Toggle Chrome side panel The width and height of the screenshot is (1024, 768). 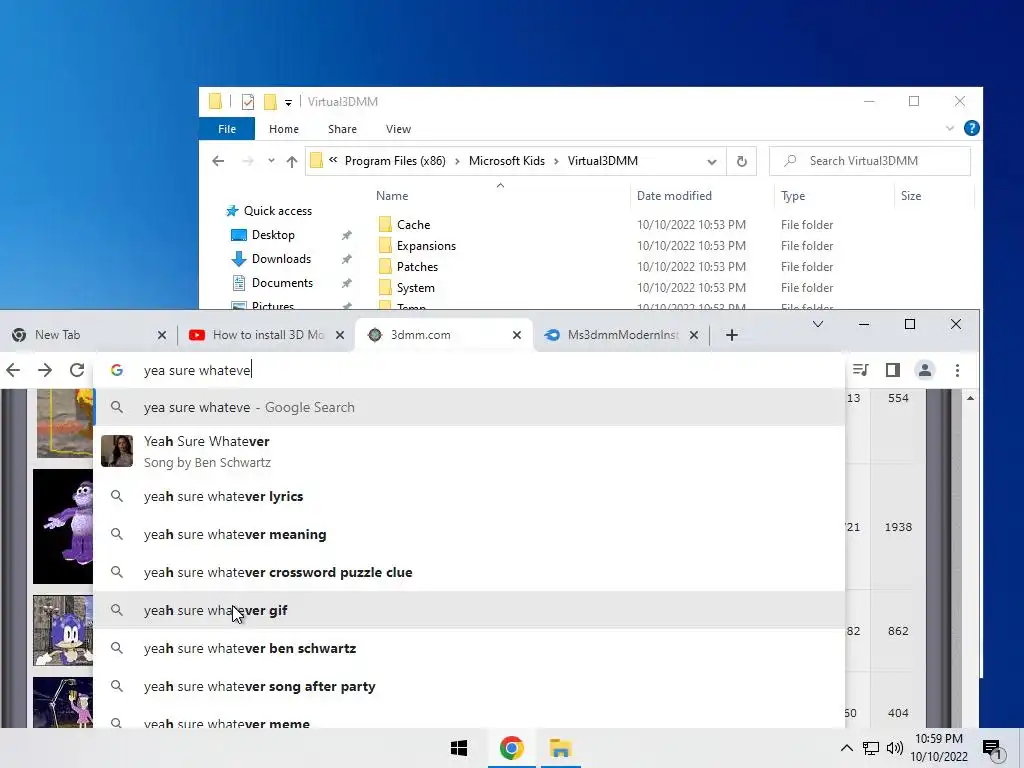893,370
